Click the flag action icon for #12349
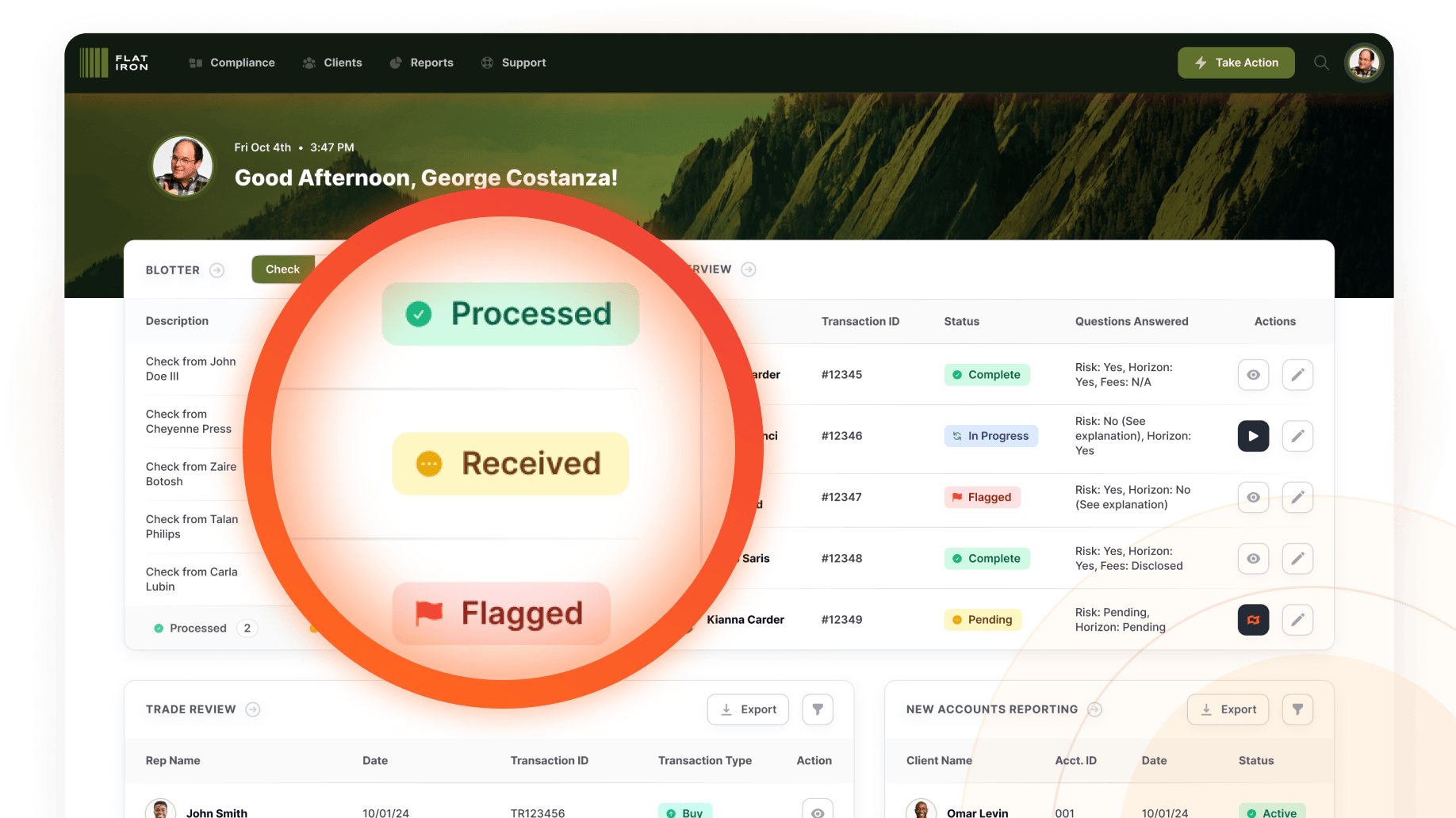 pos(1253,620)
